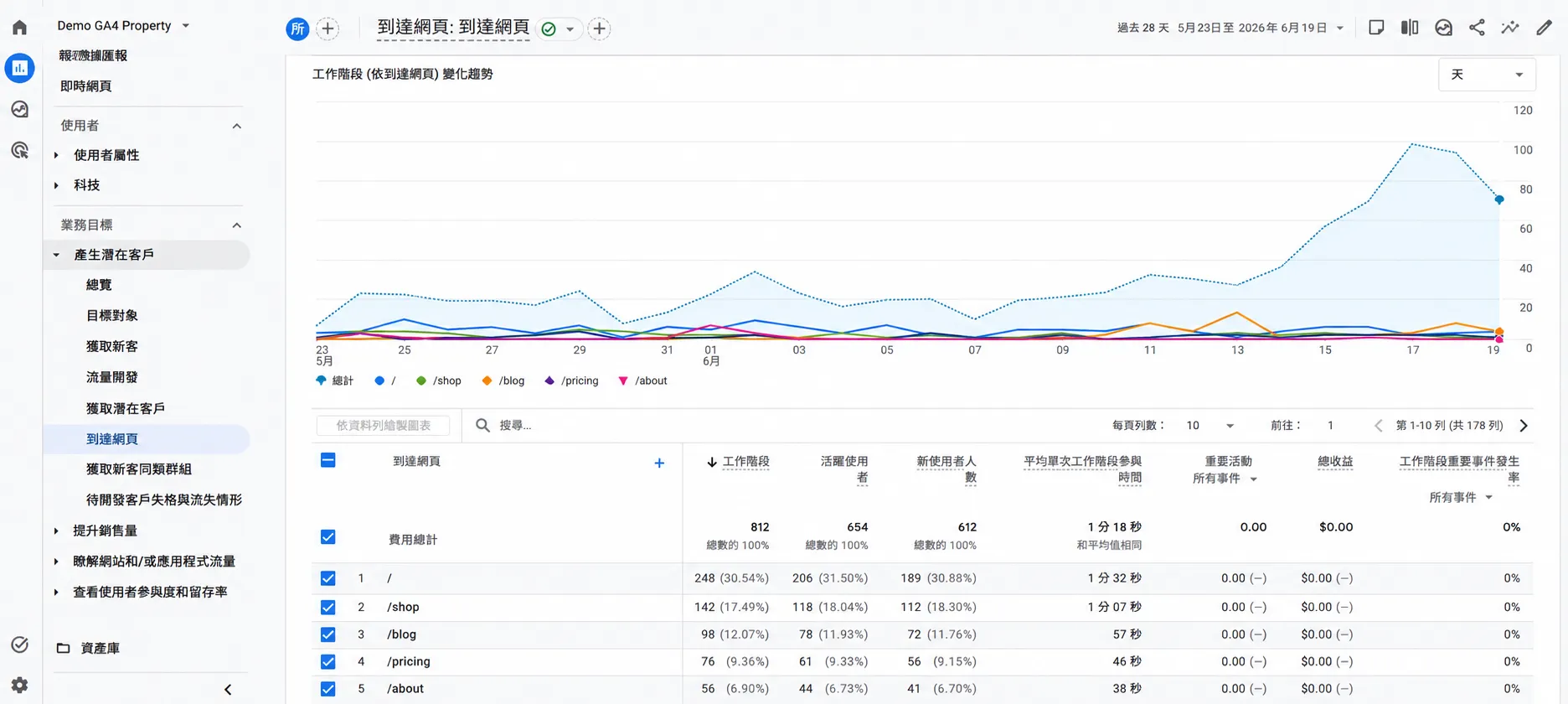This screenshot has height=704, width=1568.
Task: Open the Edit comparisons icon
Action: 1410,28
